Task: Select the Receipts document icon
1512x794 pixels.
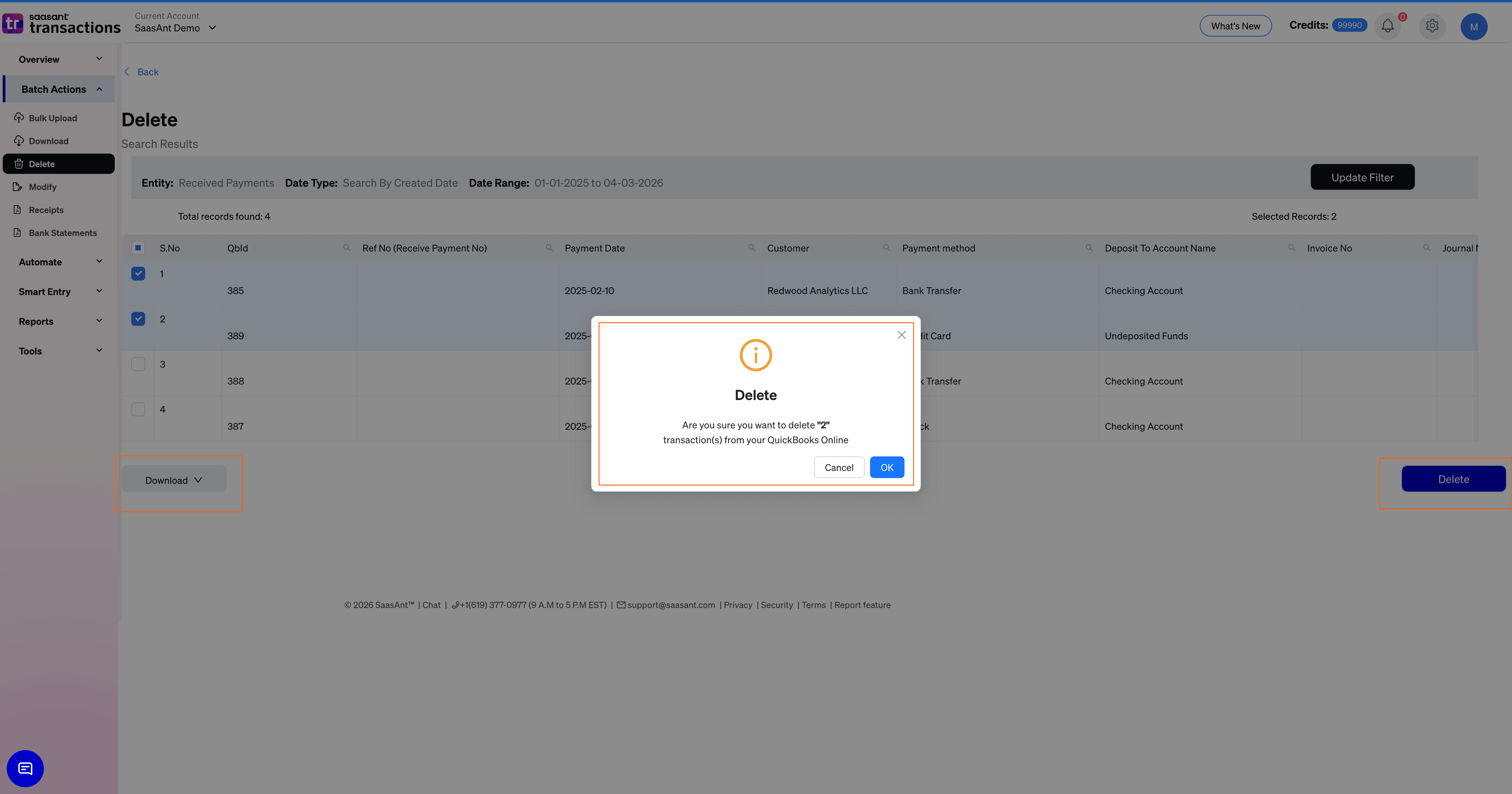Action: (18, 209)
